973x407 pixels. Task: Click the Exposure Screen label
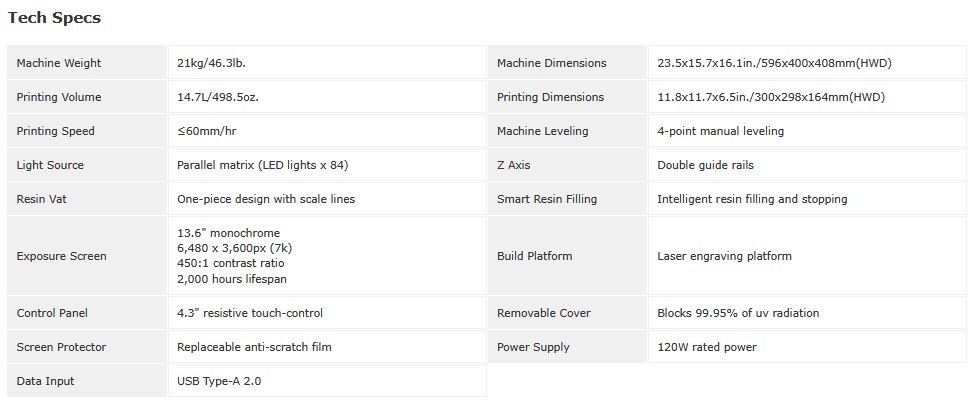point(62,256)
